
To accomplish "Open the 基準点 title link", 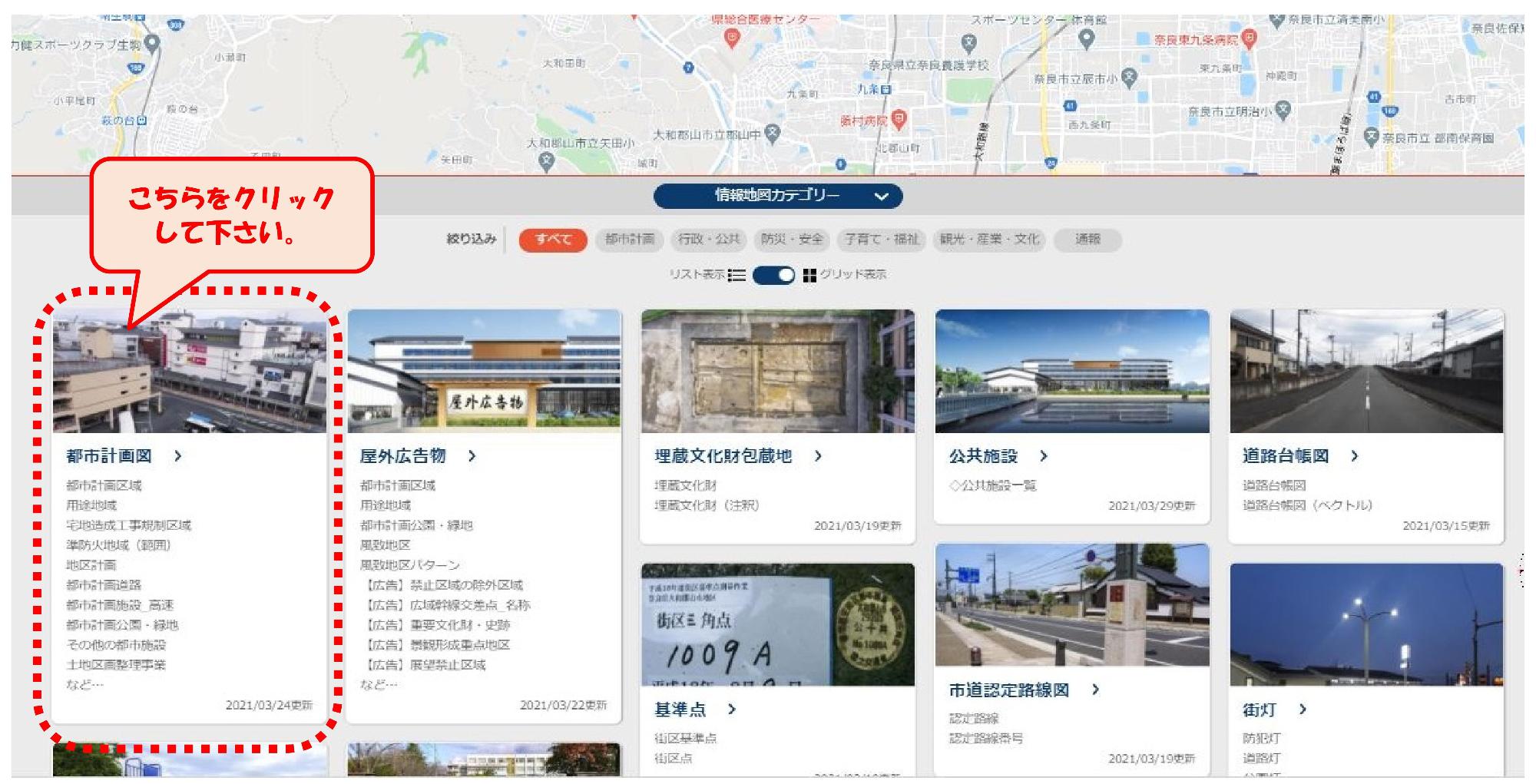I will click(x=680, y=710).
